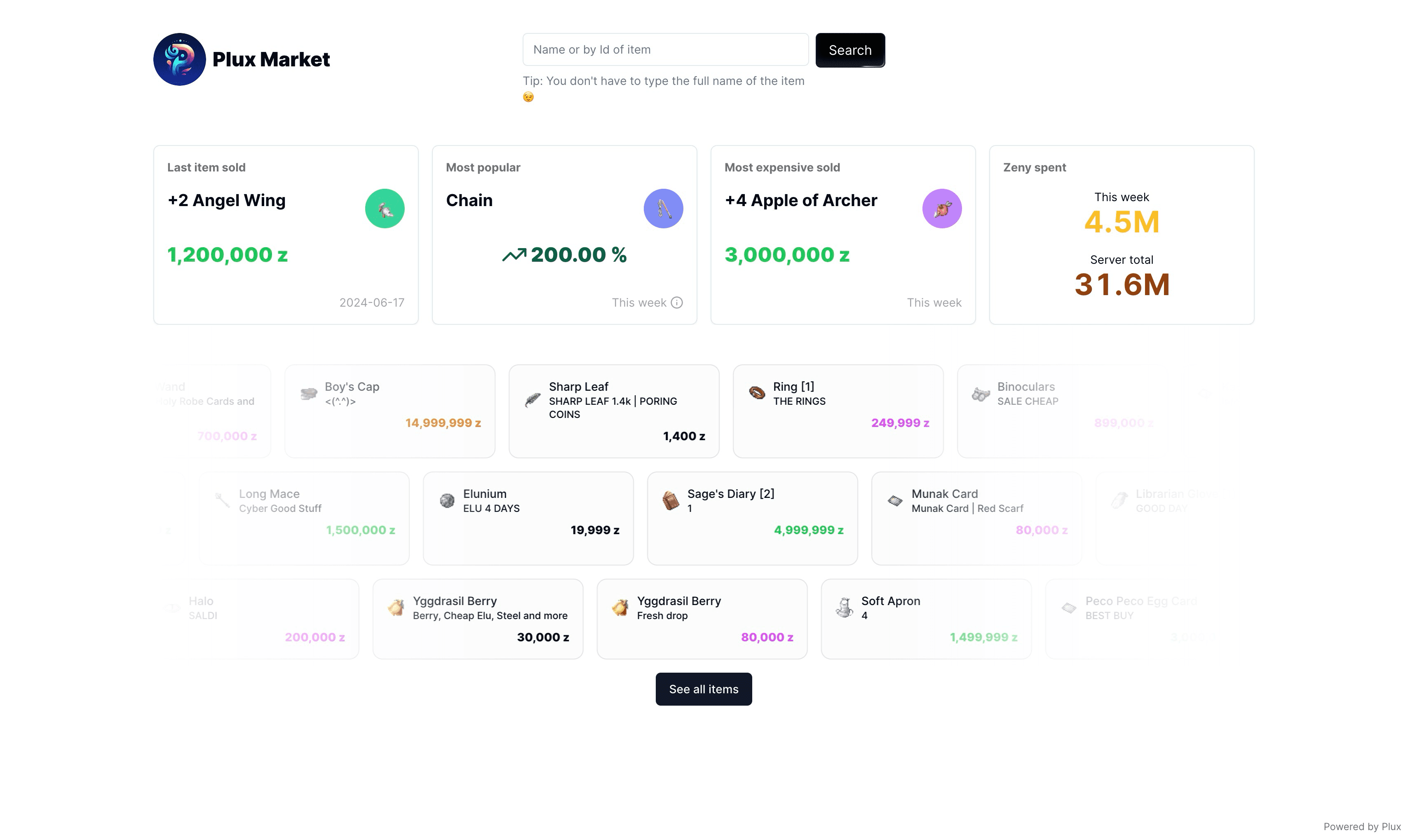
Task: Select the Yggdrasil Berry Fresh drop listing
Action: (702, 619)
